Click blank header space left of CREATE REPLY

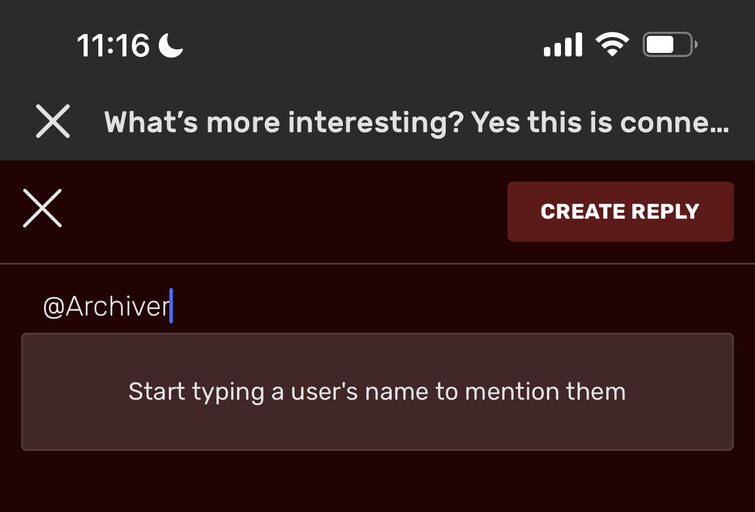pyautogui.click(x=284, y=211)
